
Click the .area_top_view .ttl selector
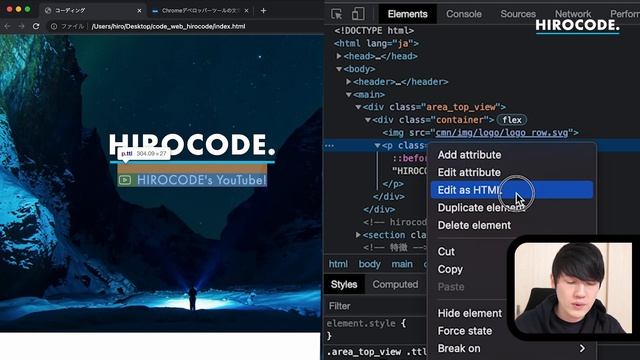[376, 351]
